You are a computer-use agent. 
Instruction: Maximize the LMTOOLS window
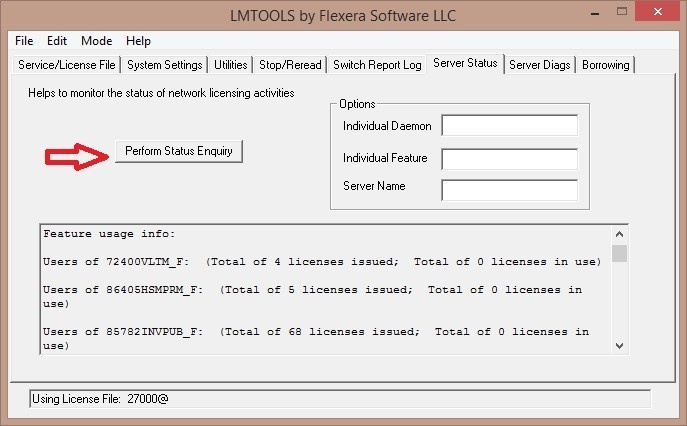click(622, 12)
